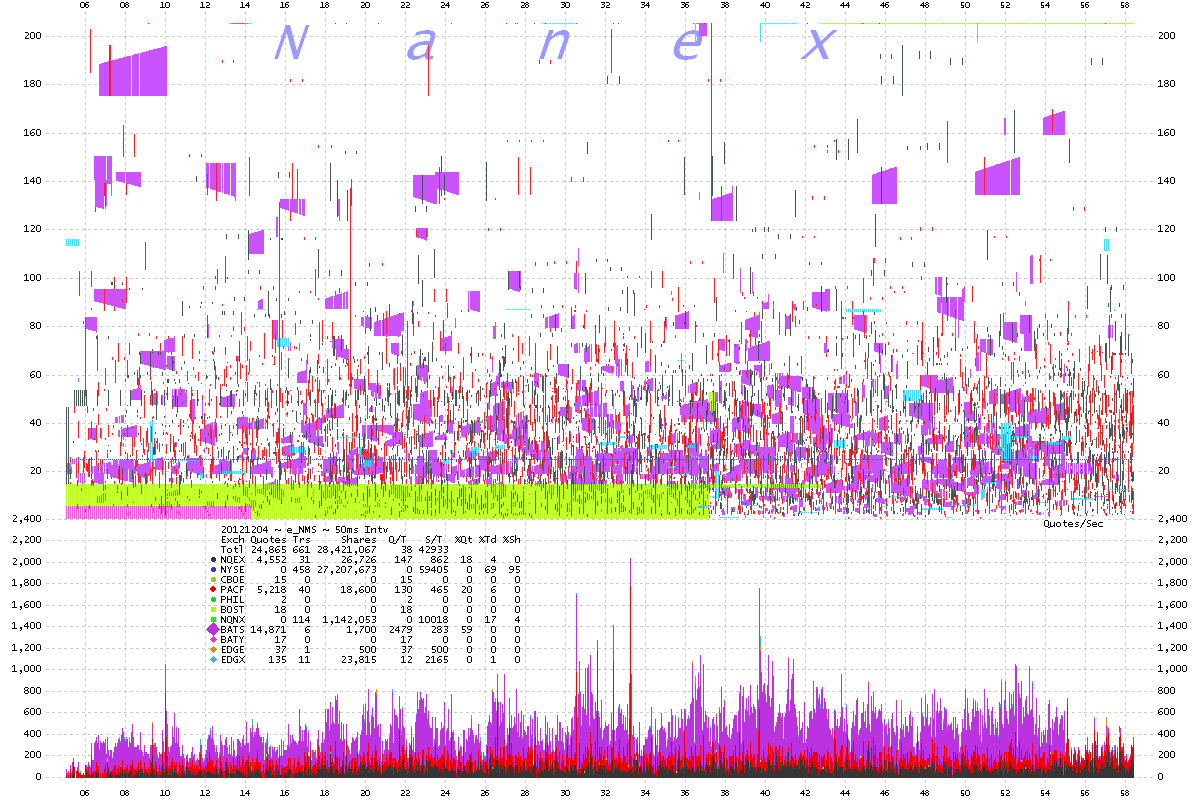Click the 'Trs' column header
The height and width of the screenshot is (800, 1200).
[301, 539]
